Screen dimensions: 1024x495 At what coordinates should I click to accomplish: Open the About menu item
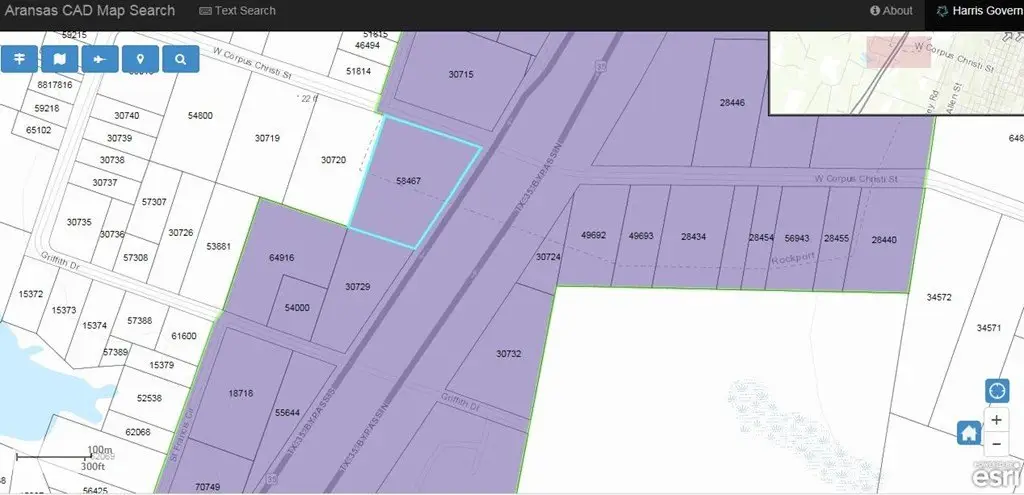pyautogui.click(x=891, y=11)
